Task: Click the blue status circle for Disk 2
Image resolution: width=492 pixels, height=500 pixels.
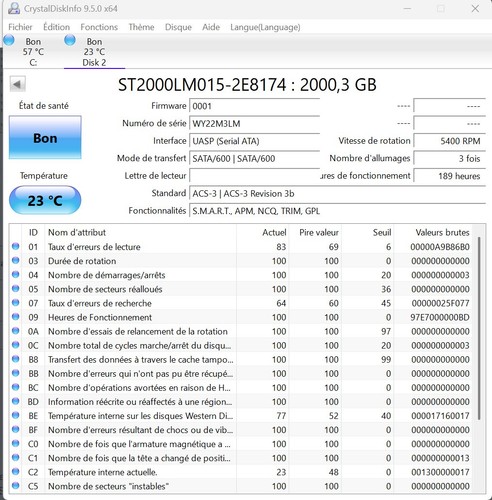Action: point(70,40)
